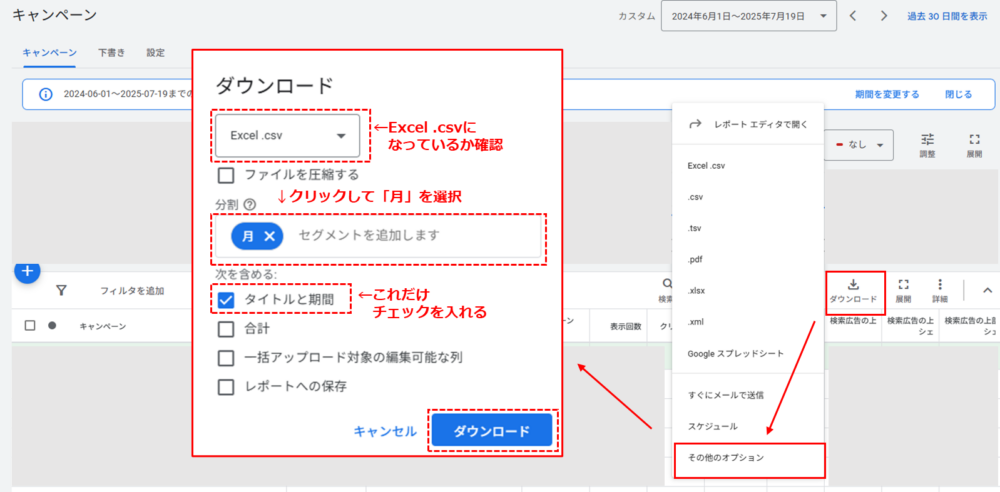
Task: Uncheck タイトルと期間 checkbox
Action: coord(226,299)
